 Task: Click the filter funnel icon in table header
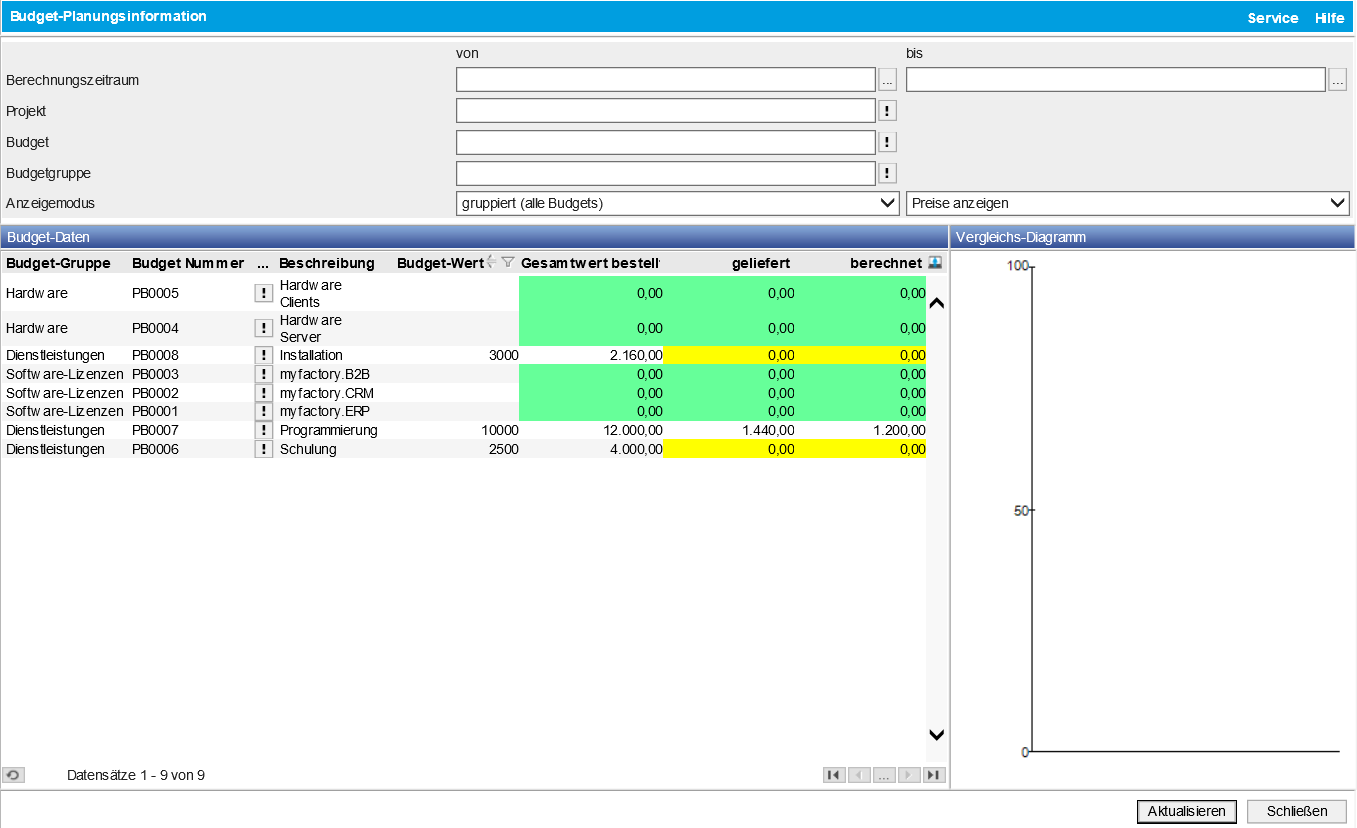(x=508, y=262)
